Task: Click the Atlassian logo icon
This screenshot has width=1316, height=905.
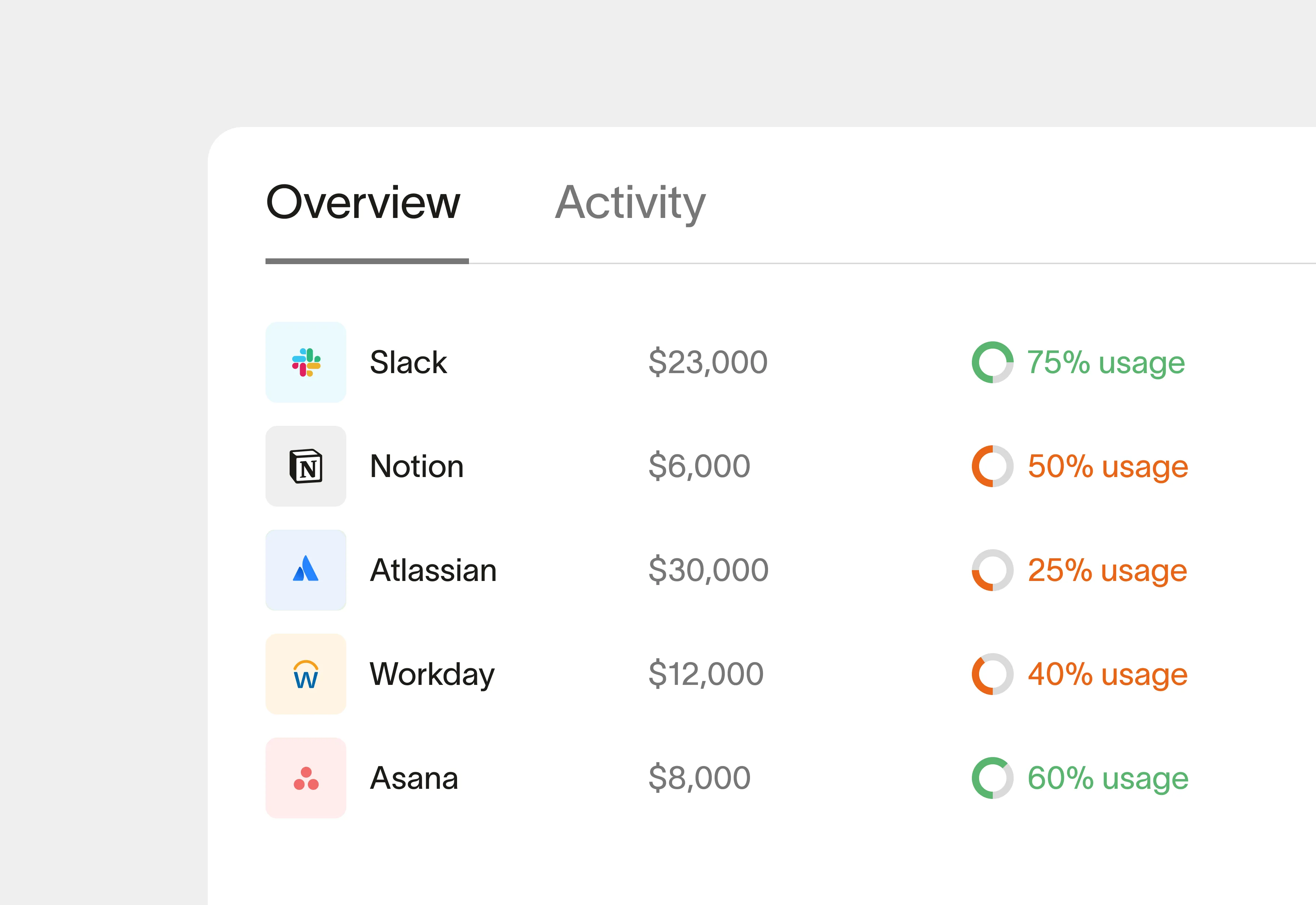Action: click(306, 570)
